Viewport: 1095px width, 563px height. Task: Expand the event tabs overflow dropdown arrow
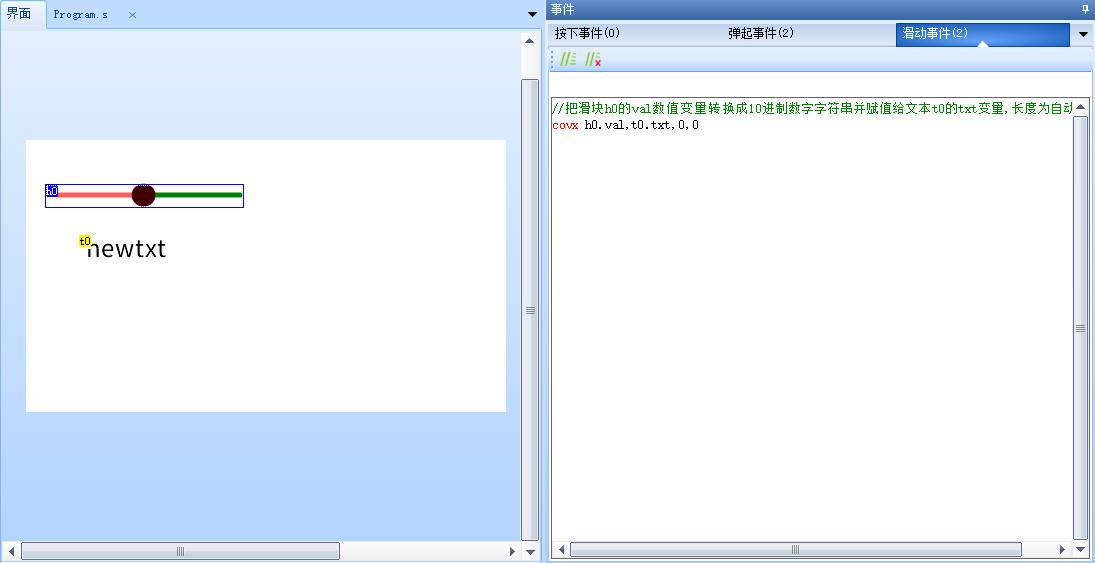[x=1083, y=35]
